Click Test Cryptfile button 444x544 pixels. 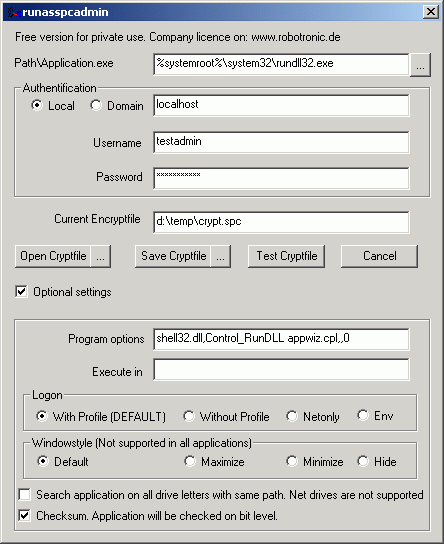click(x=287, y=256)
